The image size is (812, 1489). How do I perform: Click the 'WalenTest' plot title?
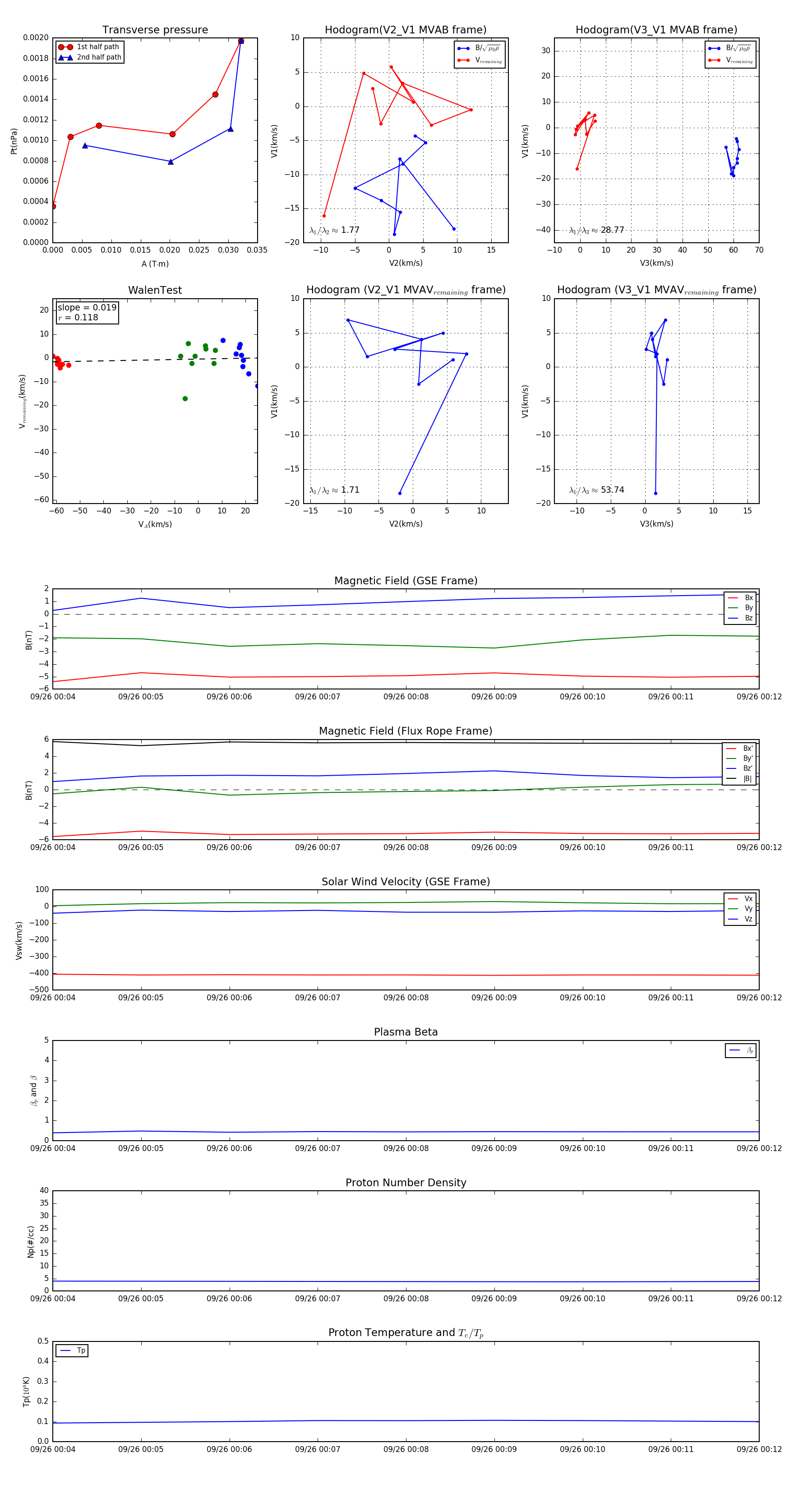[155, 290]
